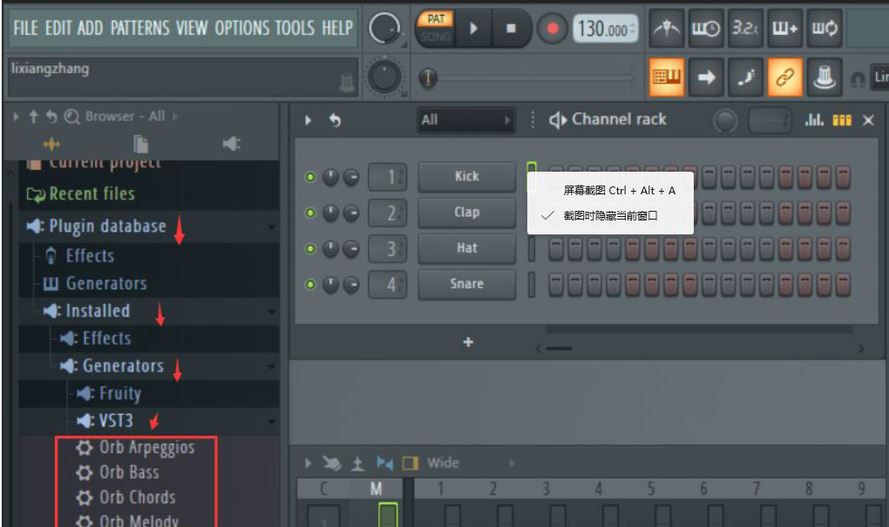Open the PATTERNS menu

[139, 28]
